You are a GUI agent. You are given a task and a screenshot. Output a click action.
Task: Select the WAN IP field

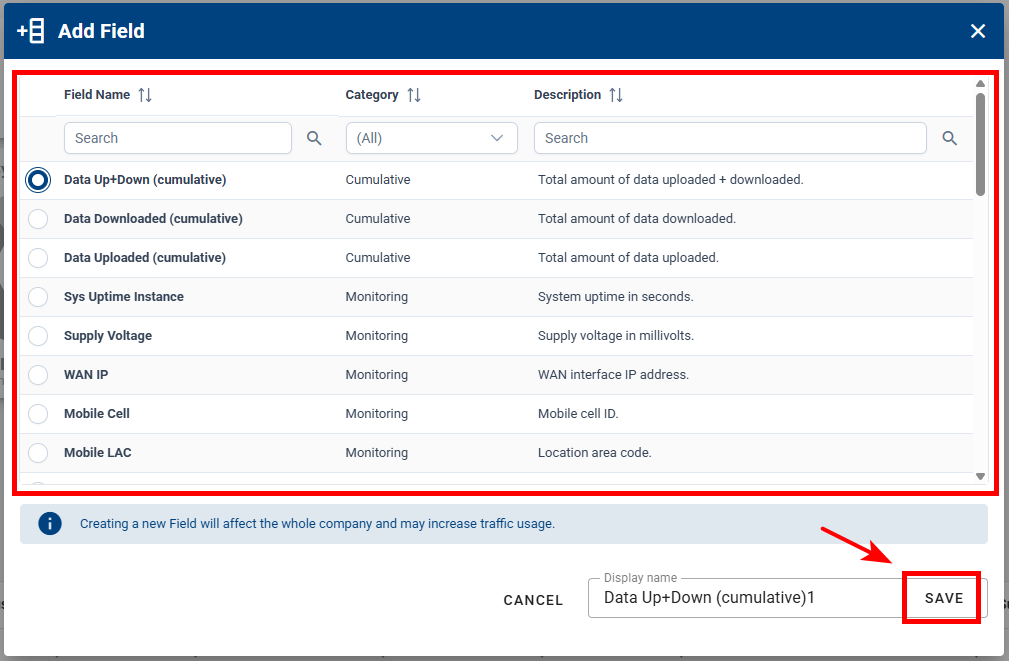pos(37,374)
